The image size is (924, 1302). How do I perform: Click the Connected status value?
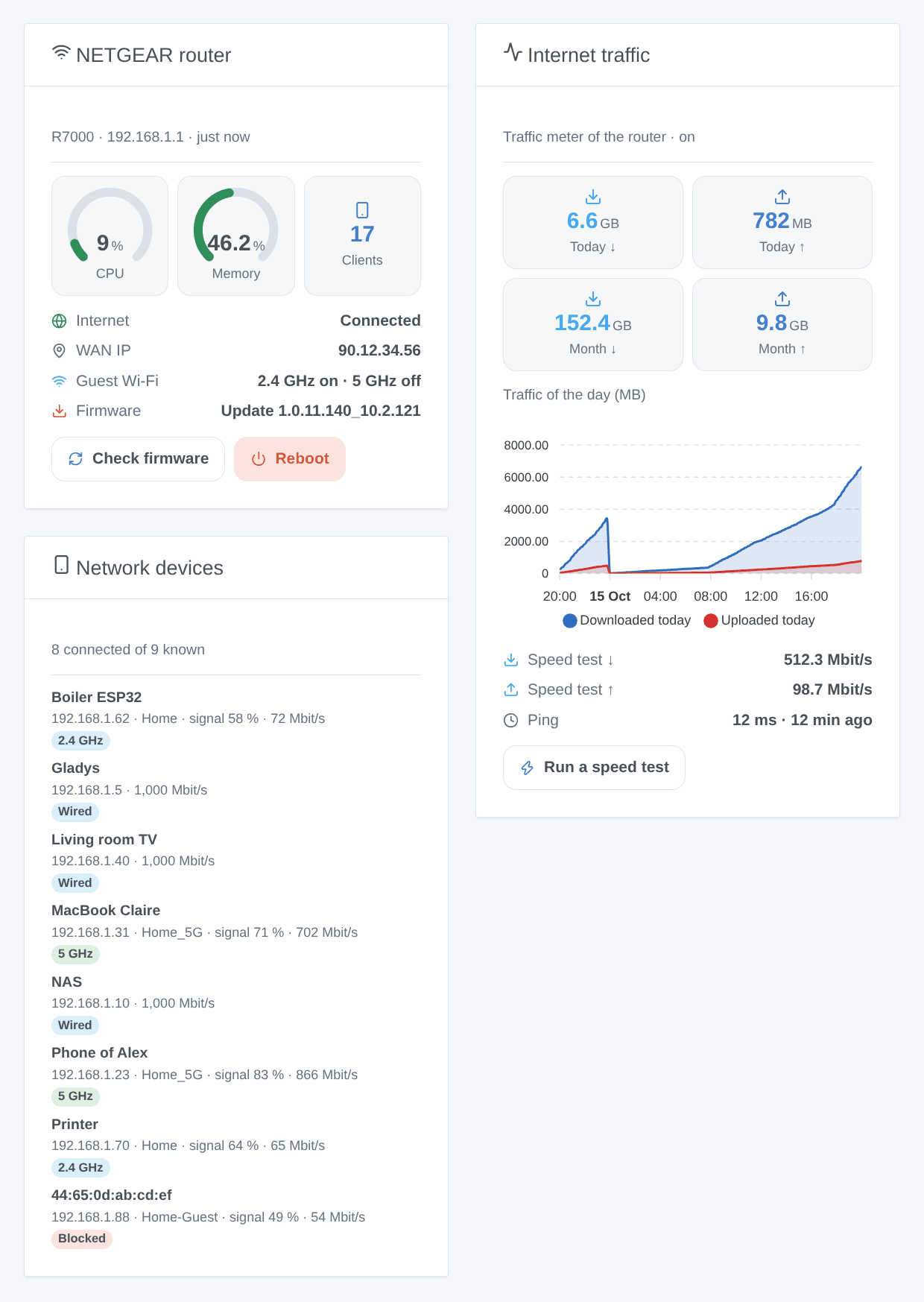point(381,321)
